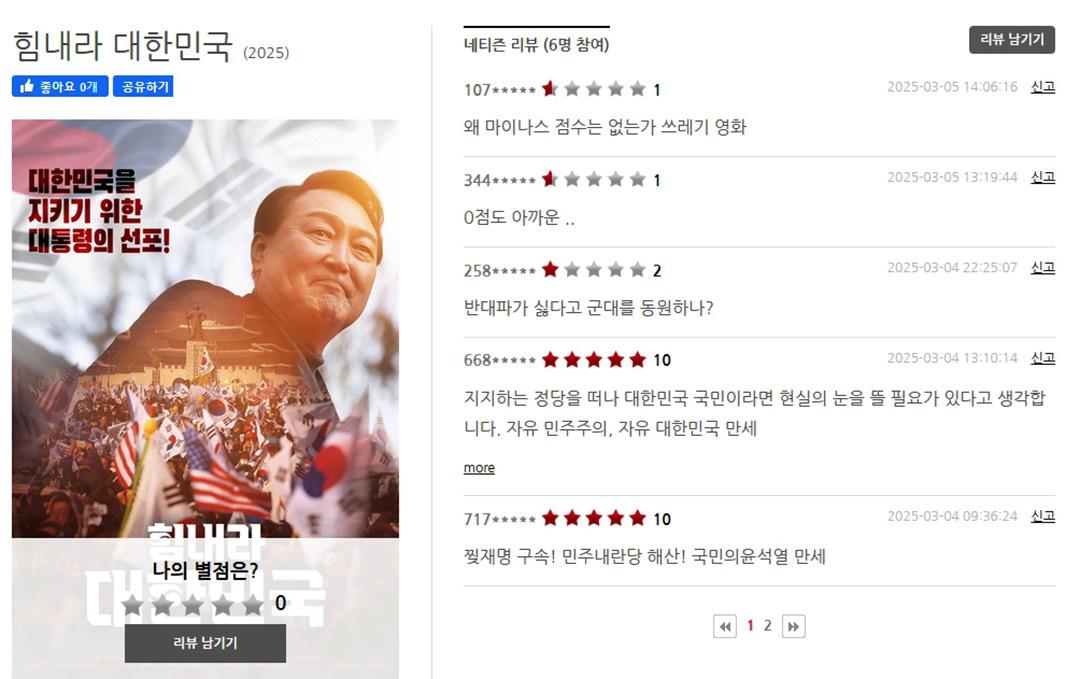The width and height of the screenshot is (1080, 679).
Task: Select the fifth star in my rating
Action: [x=253, y=605]
